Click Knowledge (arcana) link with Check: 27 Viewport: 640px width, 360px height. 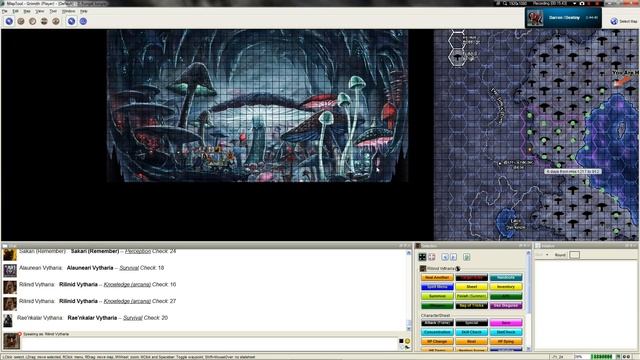(x=127, y=301)
